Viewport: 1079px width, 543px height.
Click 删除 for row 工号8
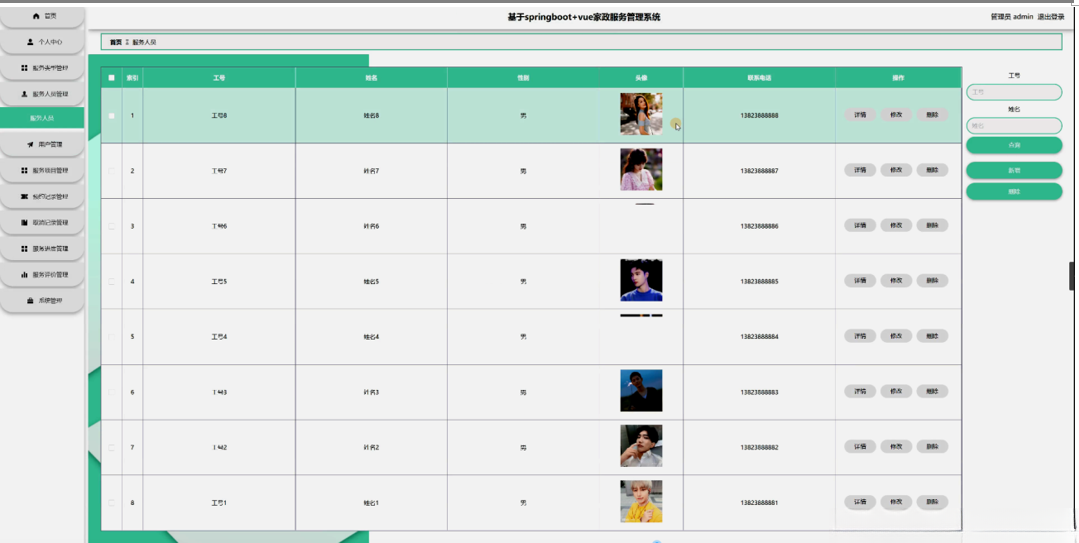pos(932,115)
